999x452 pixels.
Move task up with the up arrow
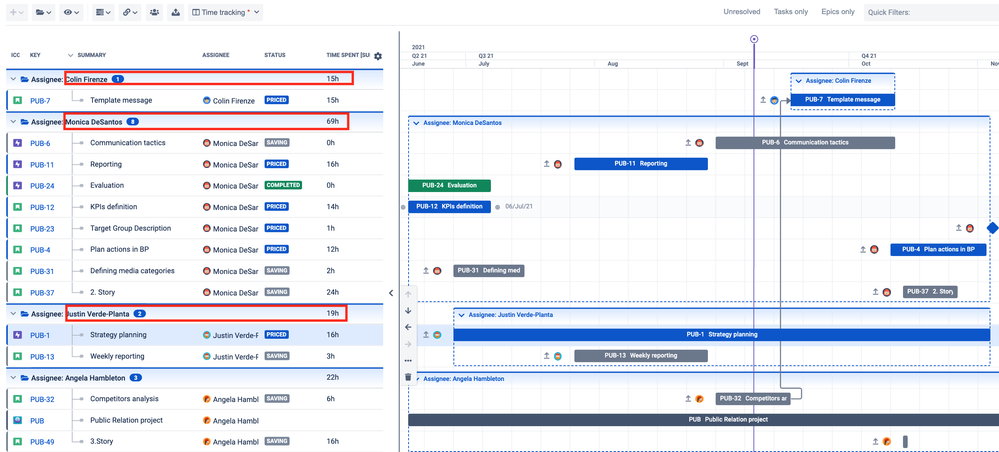click(x=408, y=294)
